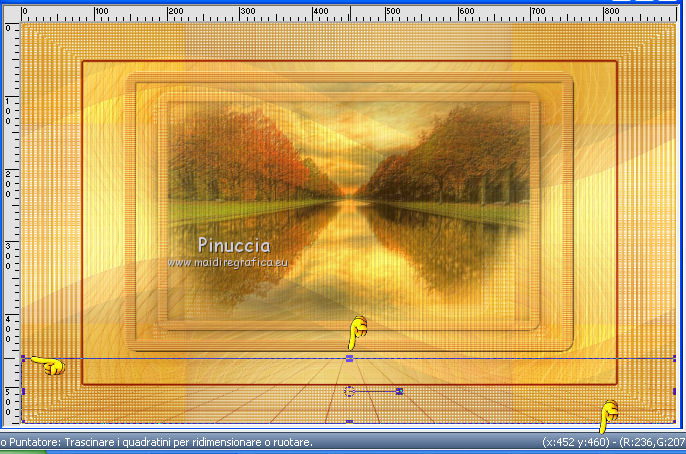Click the circular pivot point of the selection
The height and width of the screenshot is (454, 686).
tap(349, 391)
